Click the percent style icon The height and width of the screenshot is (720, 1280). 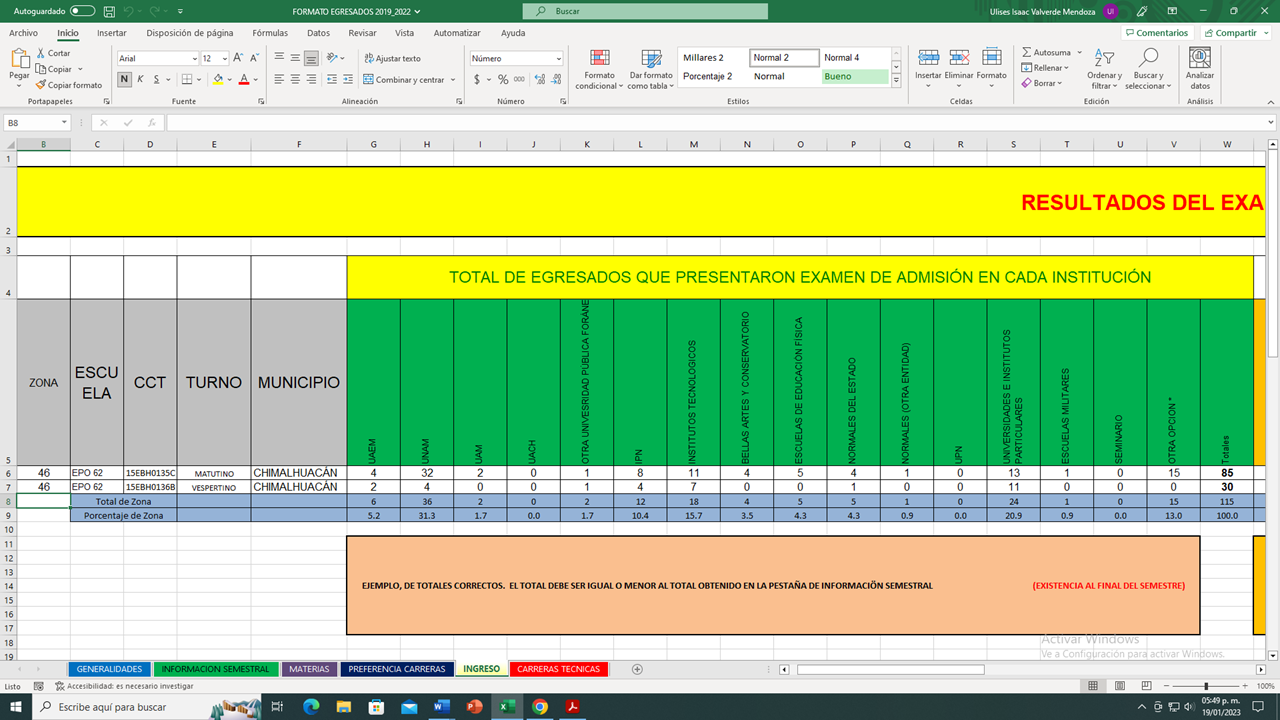[503, 79]
